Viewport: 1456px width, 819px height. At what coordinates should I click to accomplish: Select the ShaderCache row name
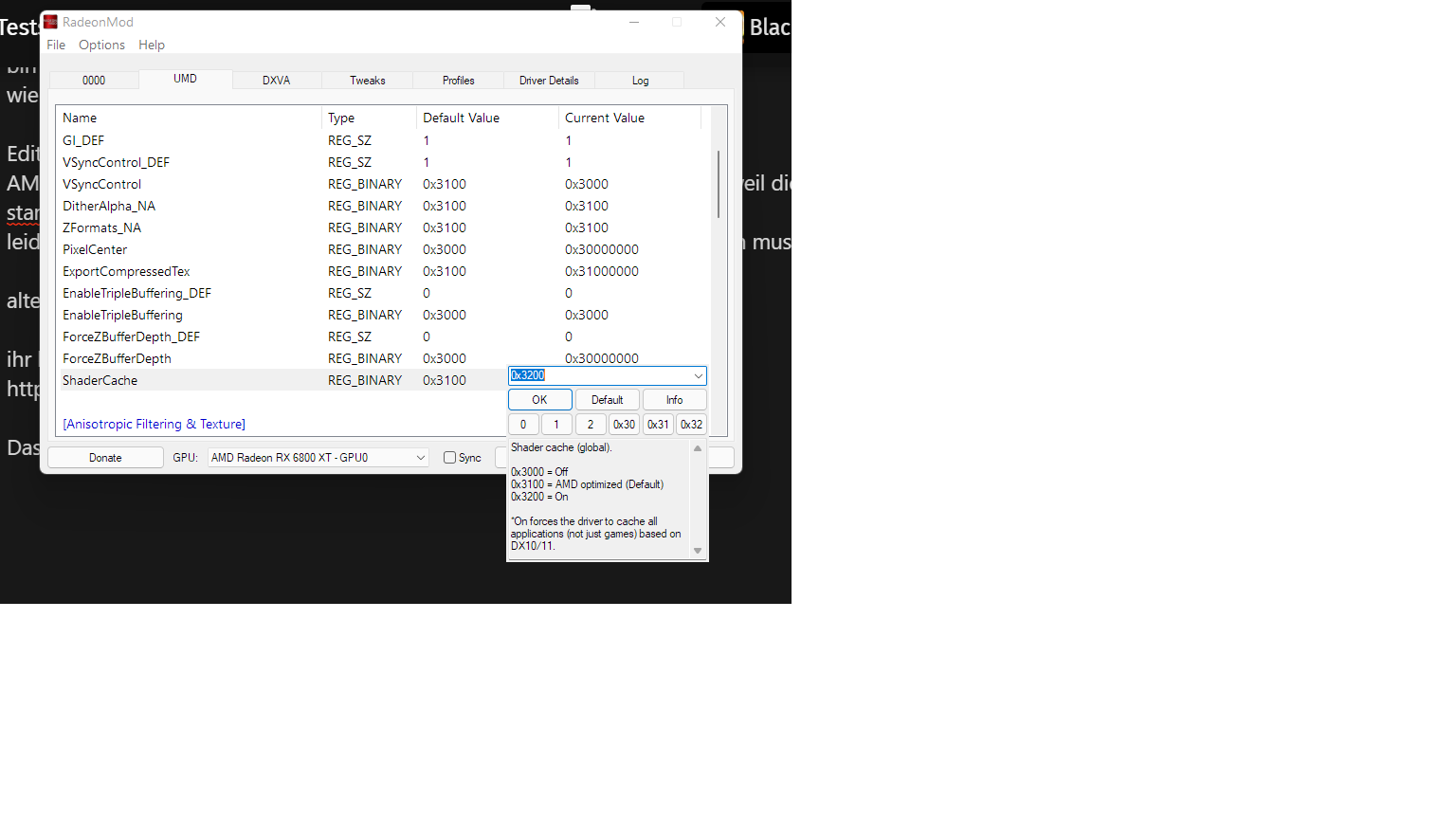tap(100, 380)
